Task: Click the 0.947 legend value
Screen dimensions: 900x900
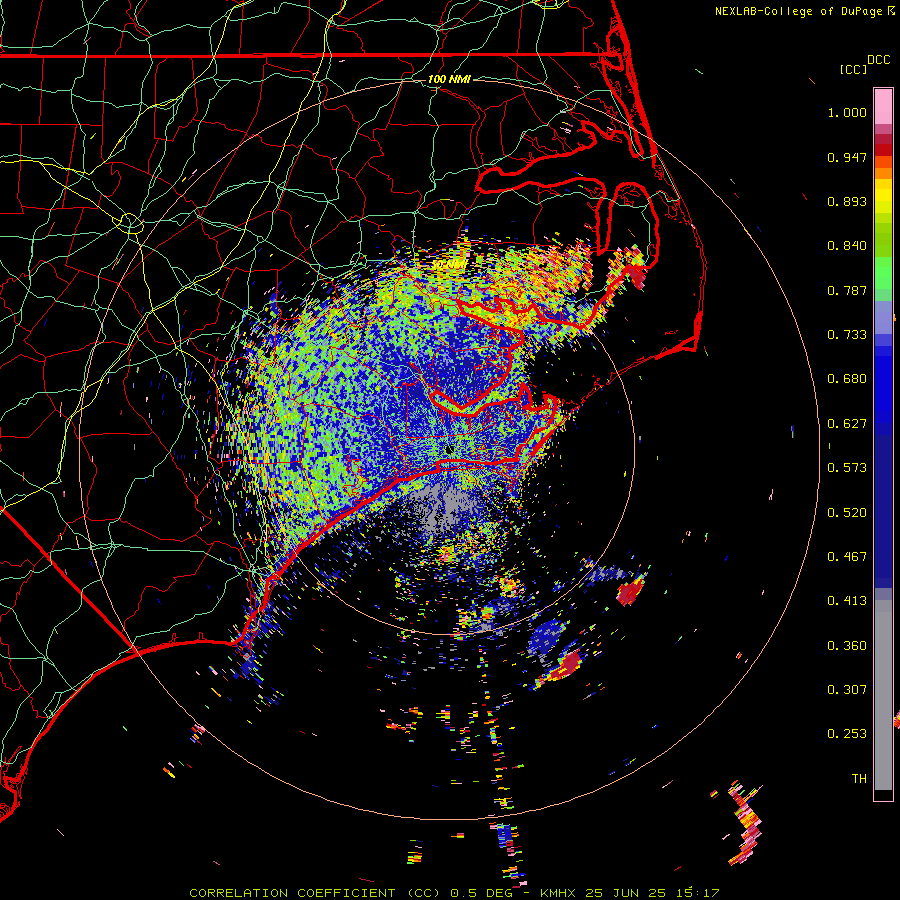Action: [847, 157]
